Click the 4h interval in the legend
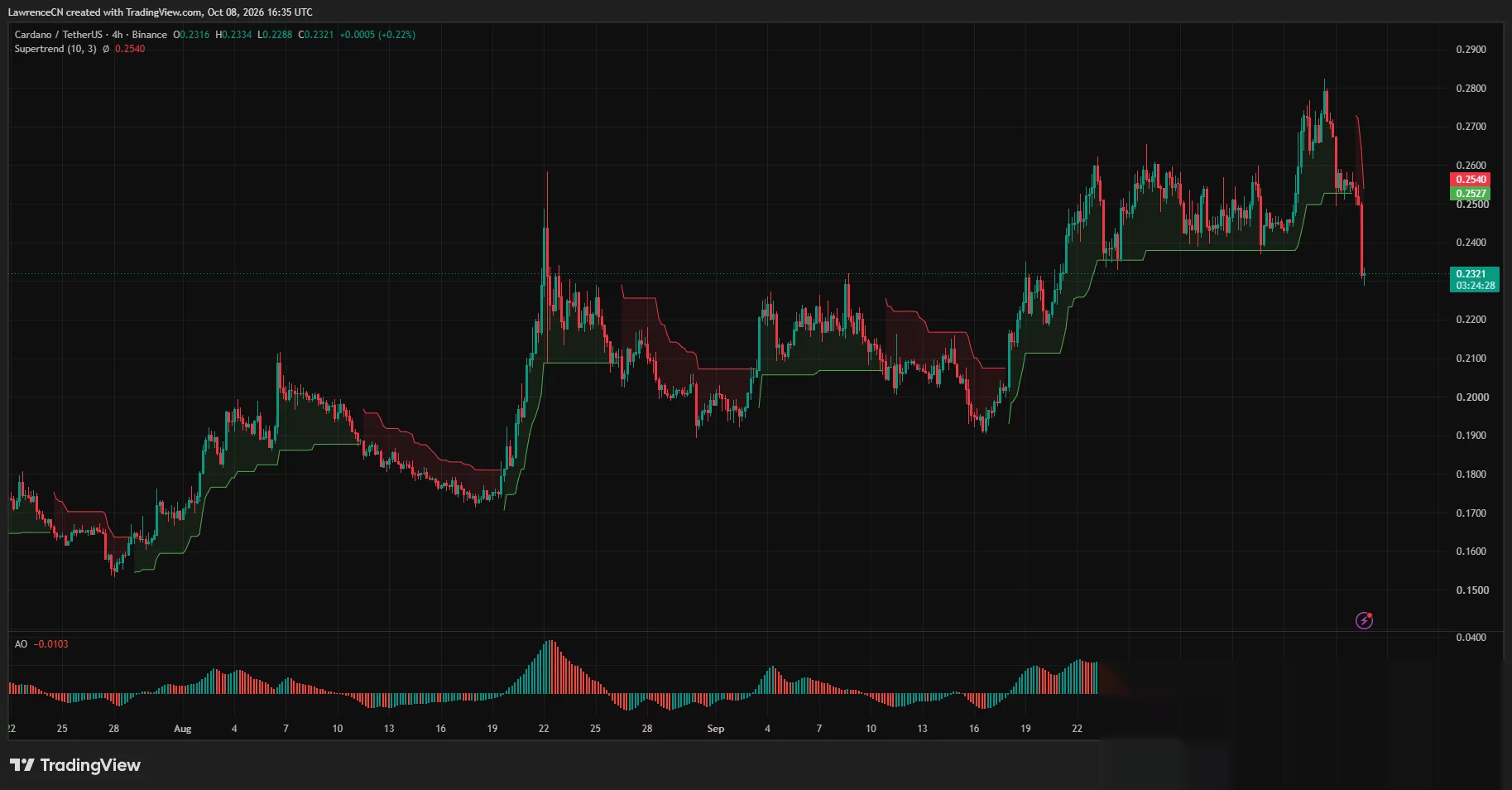 (118, 35)
